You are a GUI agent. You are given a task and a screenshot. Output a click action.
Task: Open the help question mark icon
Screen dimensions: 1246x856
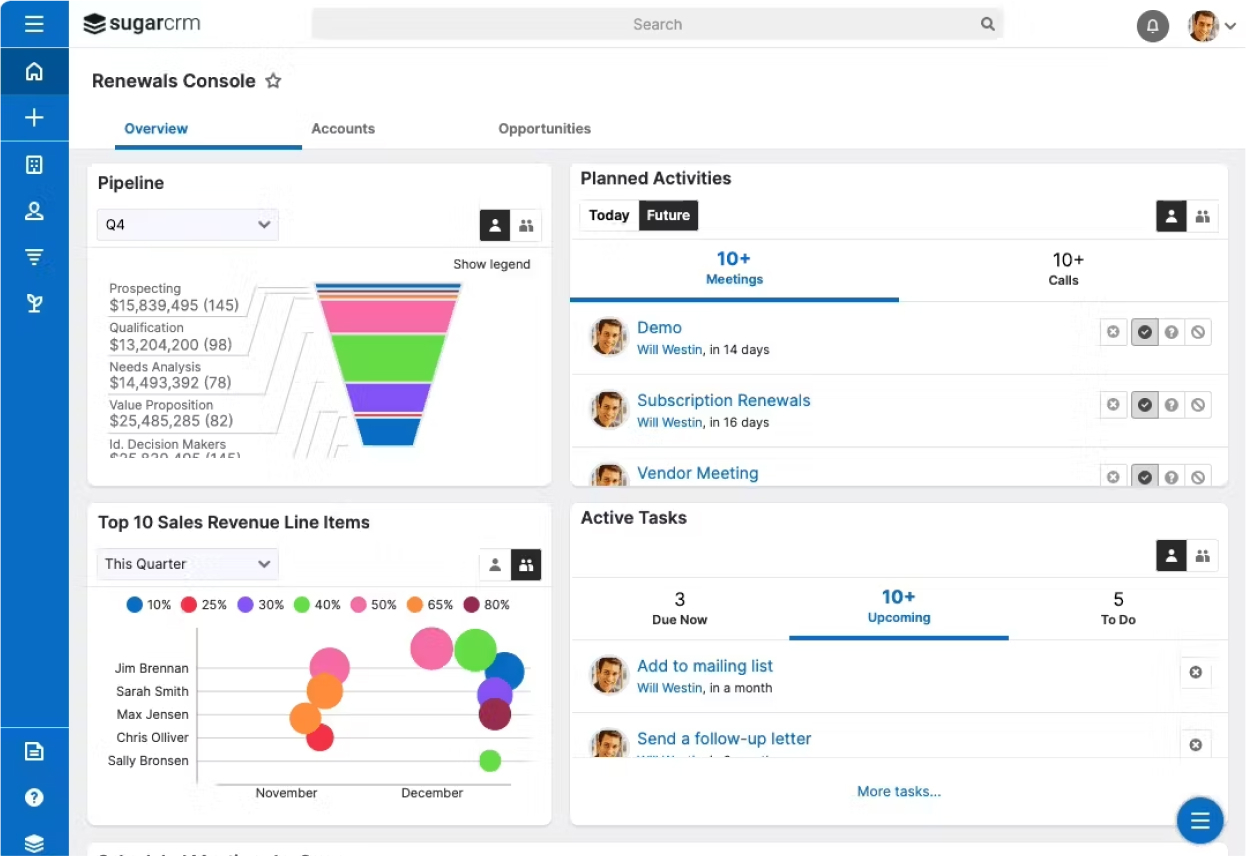(x=34, y=797)
